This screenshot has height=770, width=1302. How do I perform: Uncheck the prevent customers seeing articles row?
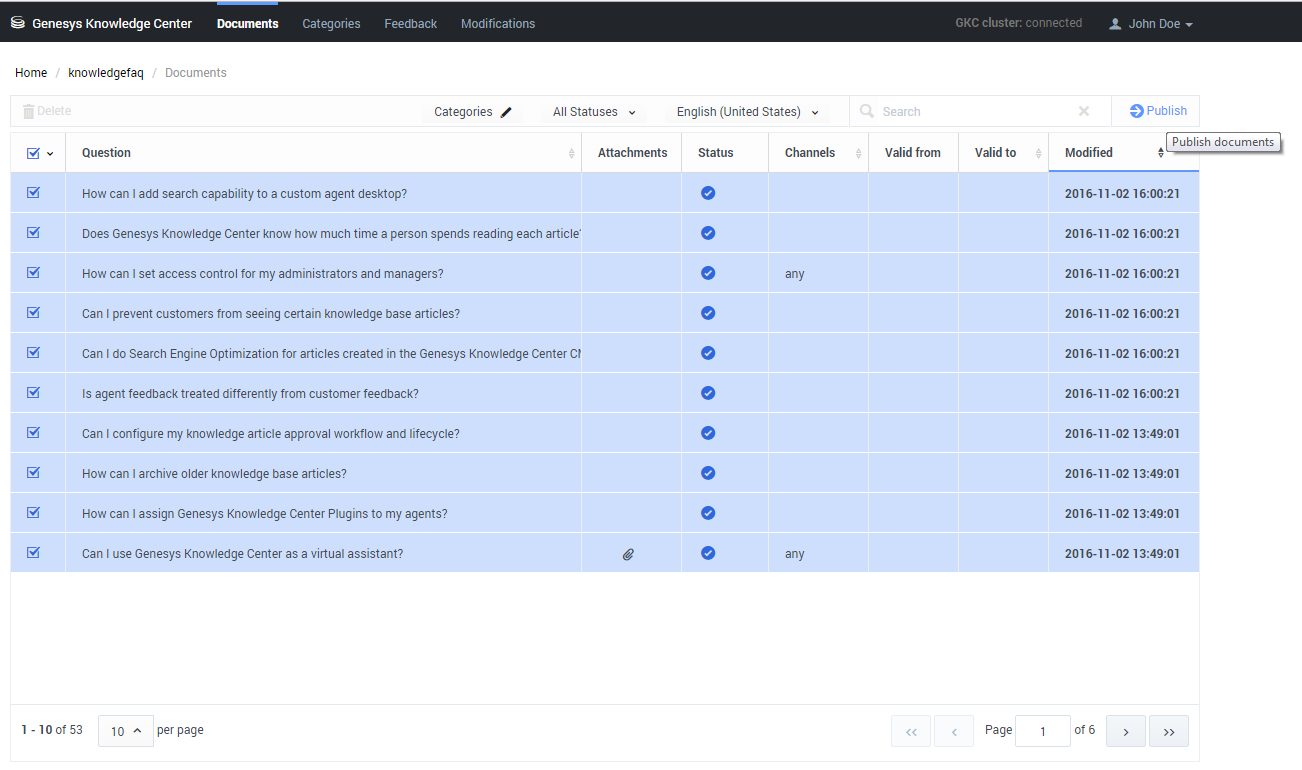pos(33,312)
